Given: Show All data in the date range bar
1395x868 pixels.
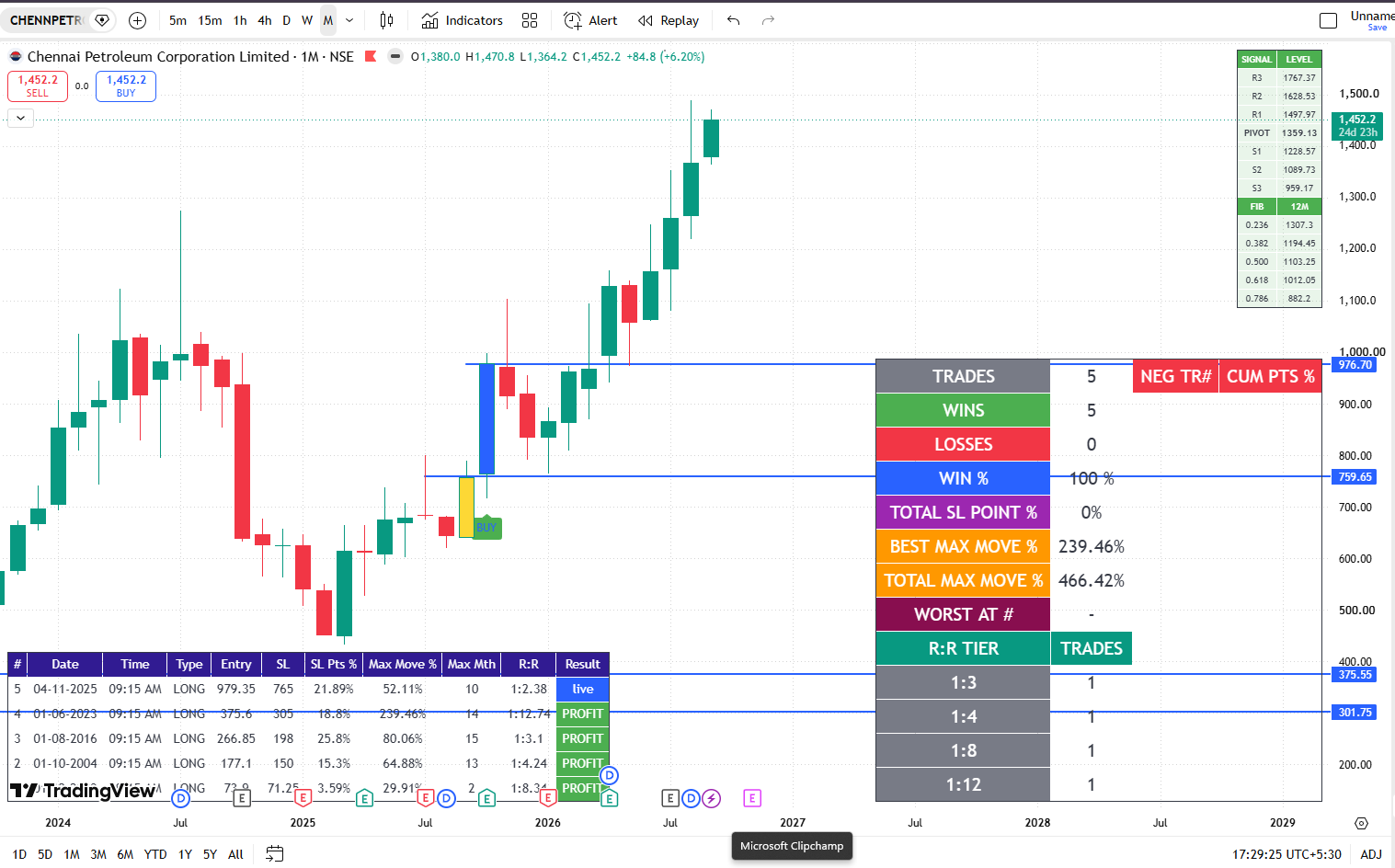Looking at the screenshot, I should coord(235,854).
